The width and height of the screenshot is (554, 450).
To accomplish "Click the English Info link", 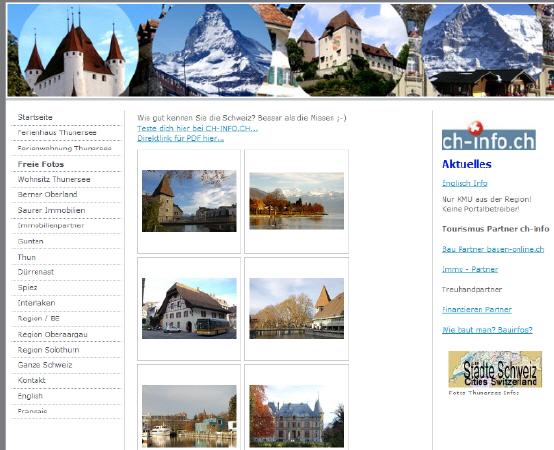I will (465, 183).
